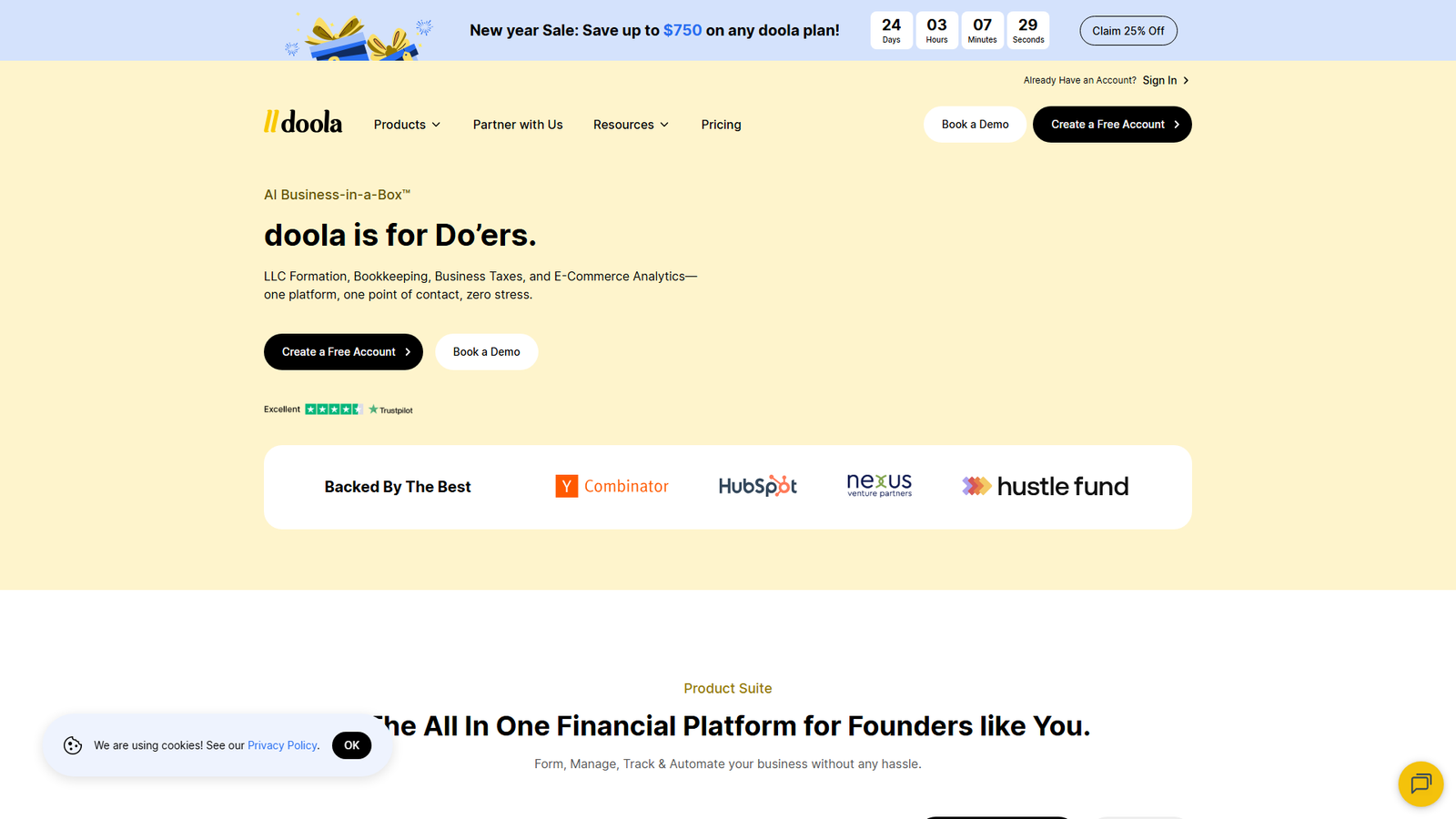Screen dimensions: 1456x819
Task: Click the Claim 25% Off button
Action: click(1128, 30)
